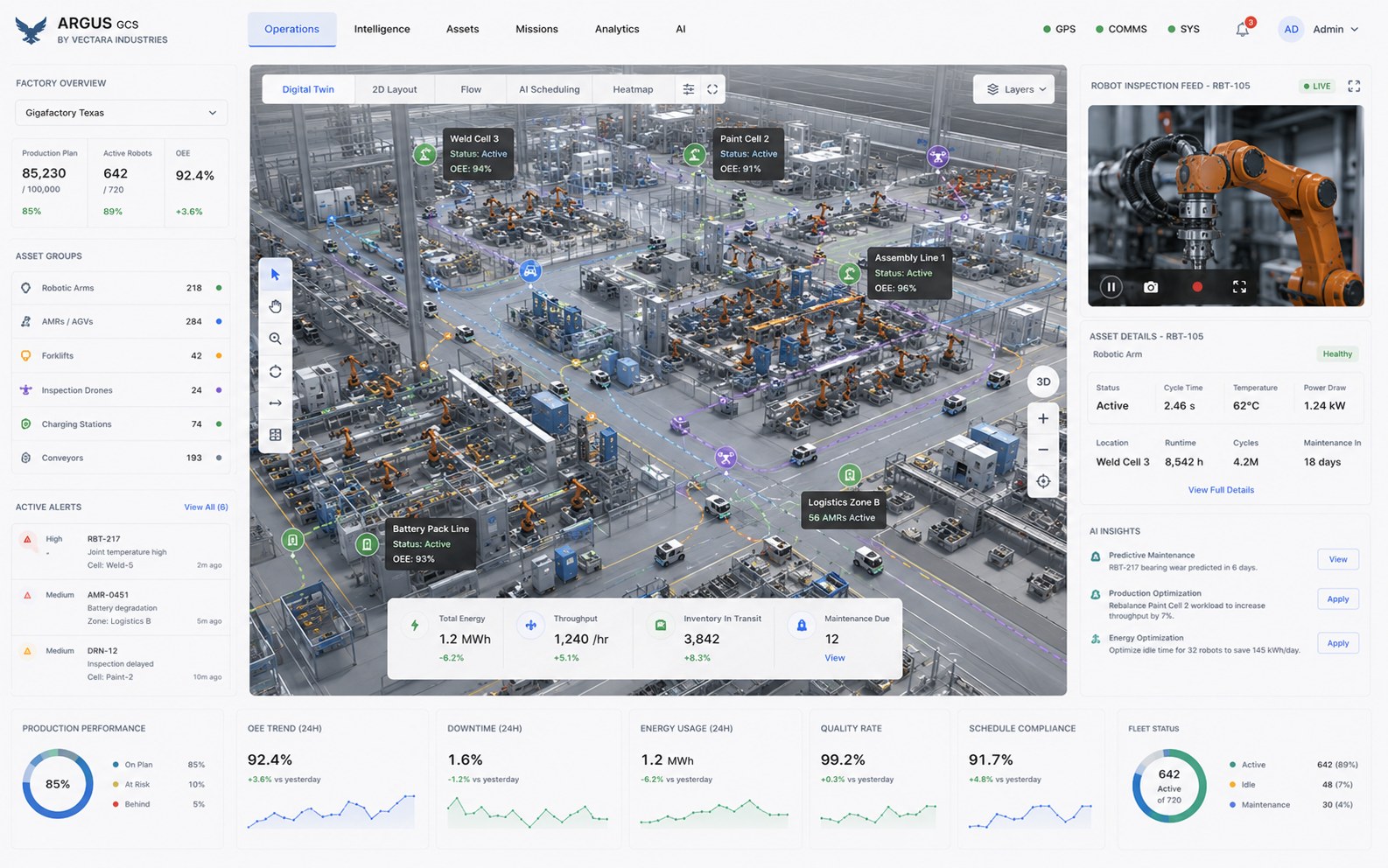
Task: Switch to the Intelligence tab
Action: pyautogui.click(x=382, y=29)
